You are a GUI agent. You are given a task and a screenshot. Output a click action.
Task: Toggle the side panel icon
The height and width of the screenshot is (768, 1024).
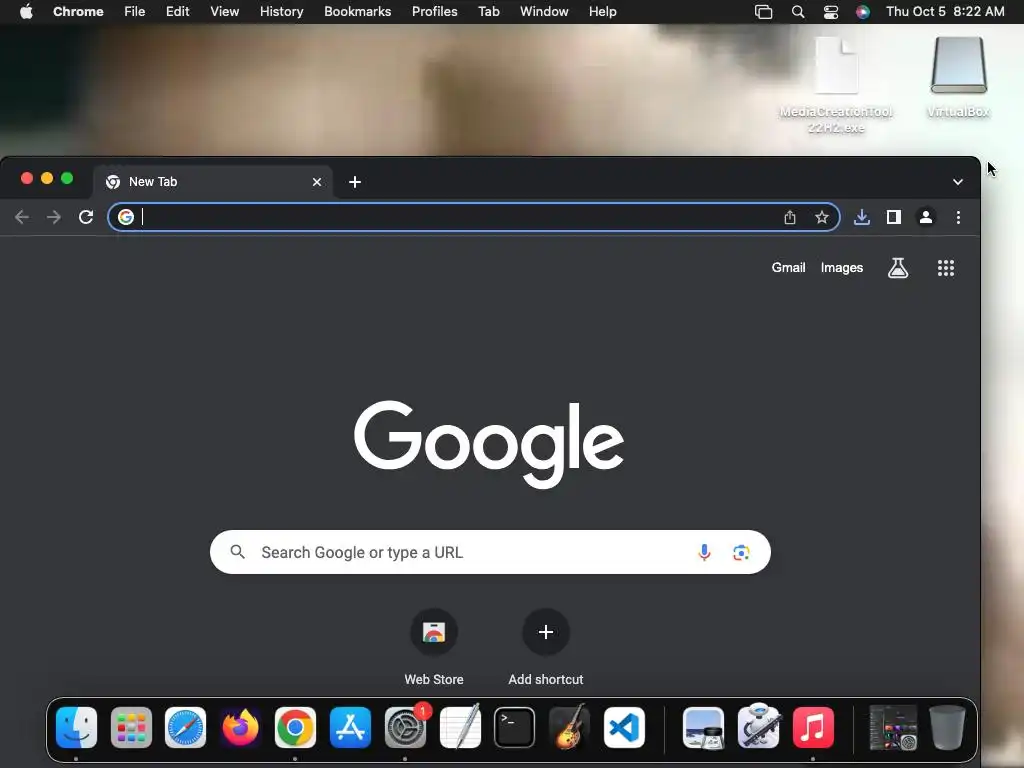coord(894,217)
